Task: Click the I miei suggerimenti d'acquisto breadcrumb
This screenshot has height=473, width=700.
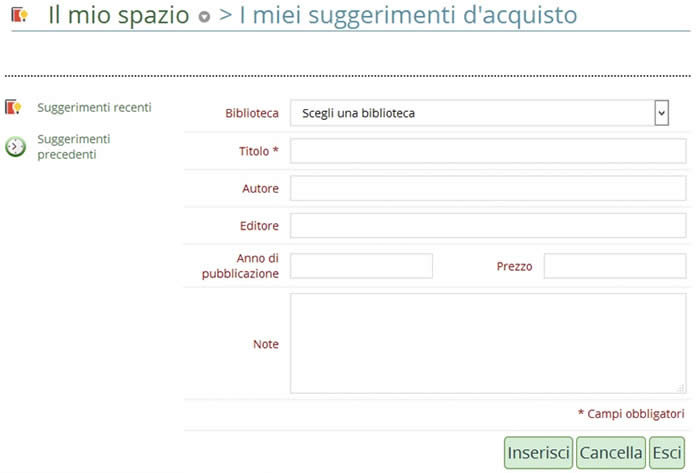Action: tap(397, 16)
